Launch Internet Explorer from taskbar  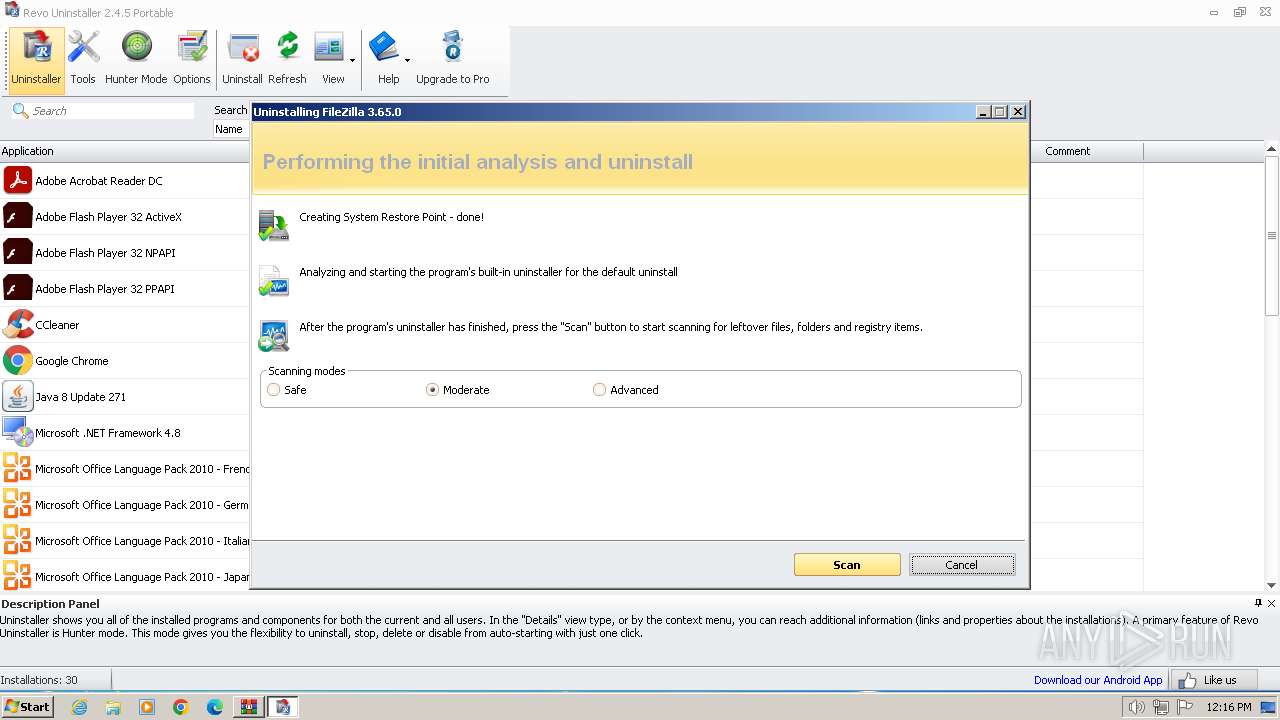79,707
